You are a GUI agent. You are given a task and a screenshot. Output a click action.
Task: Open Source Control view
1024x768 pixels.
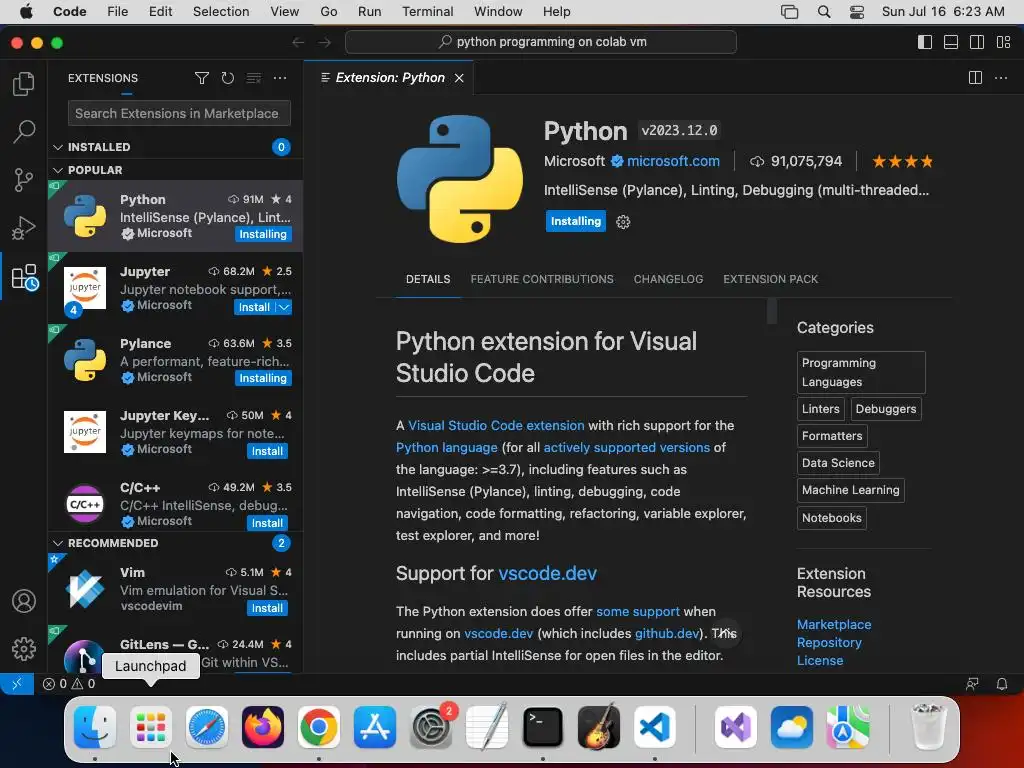[24, 180]
